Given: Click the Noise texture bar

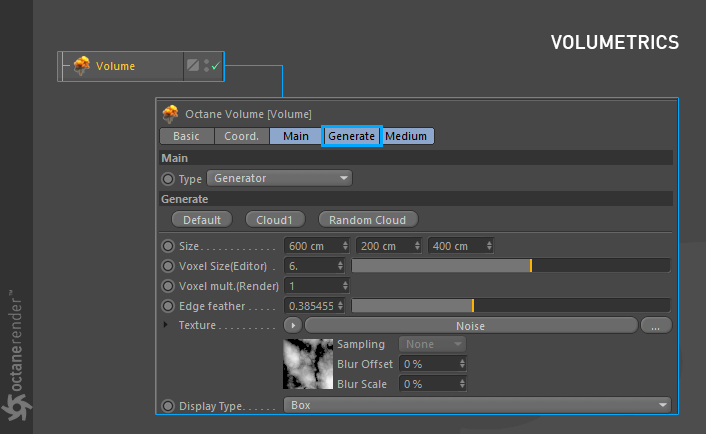Looking at the screenshot, I should point(471,326).
